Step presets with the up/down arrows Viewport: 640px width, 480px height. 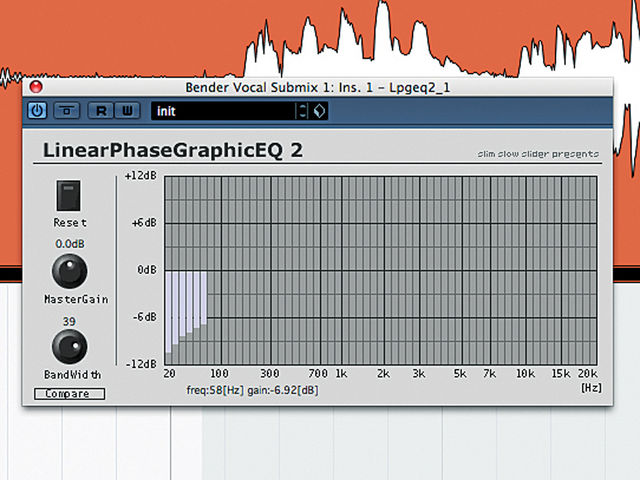(x=302, y=111)
